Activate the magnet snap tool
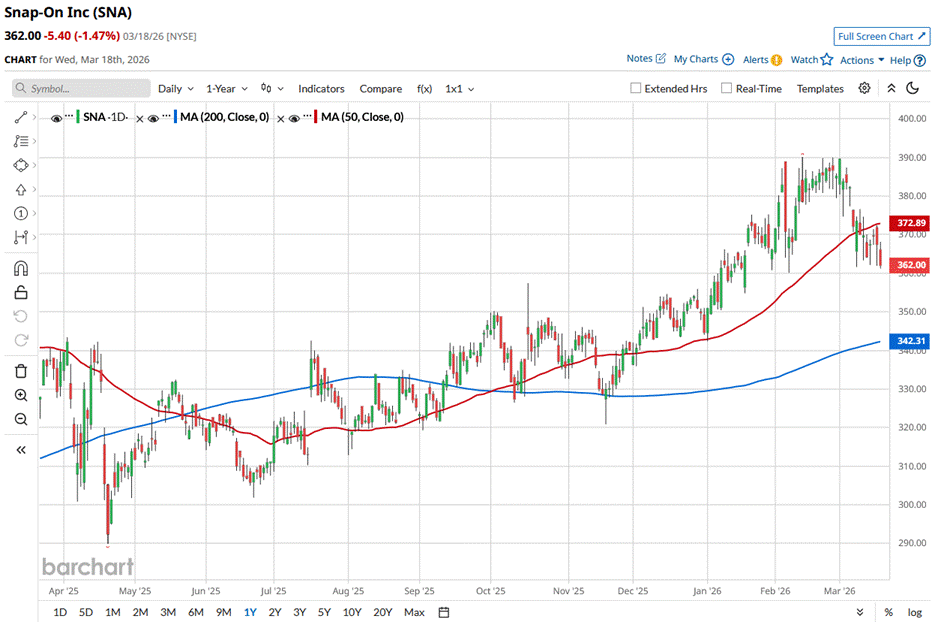935x622 pixels. tap(21, 269)
